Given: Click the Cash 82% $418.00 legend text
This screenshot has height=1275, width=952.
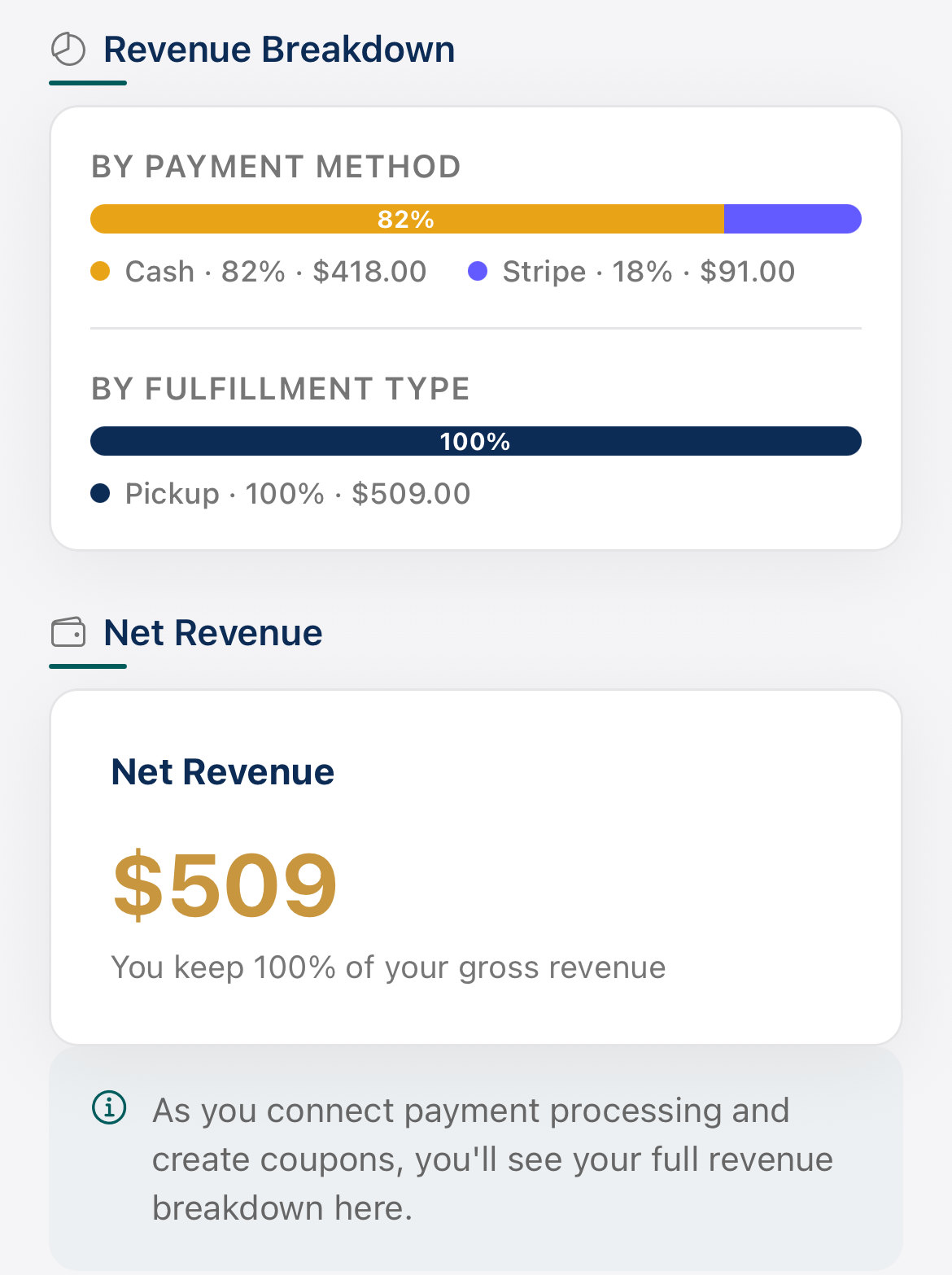Looking at the screenshot, I should (276, 271).
